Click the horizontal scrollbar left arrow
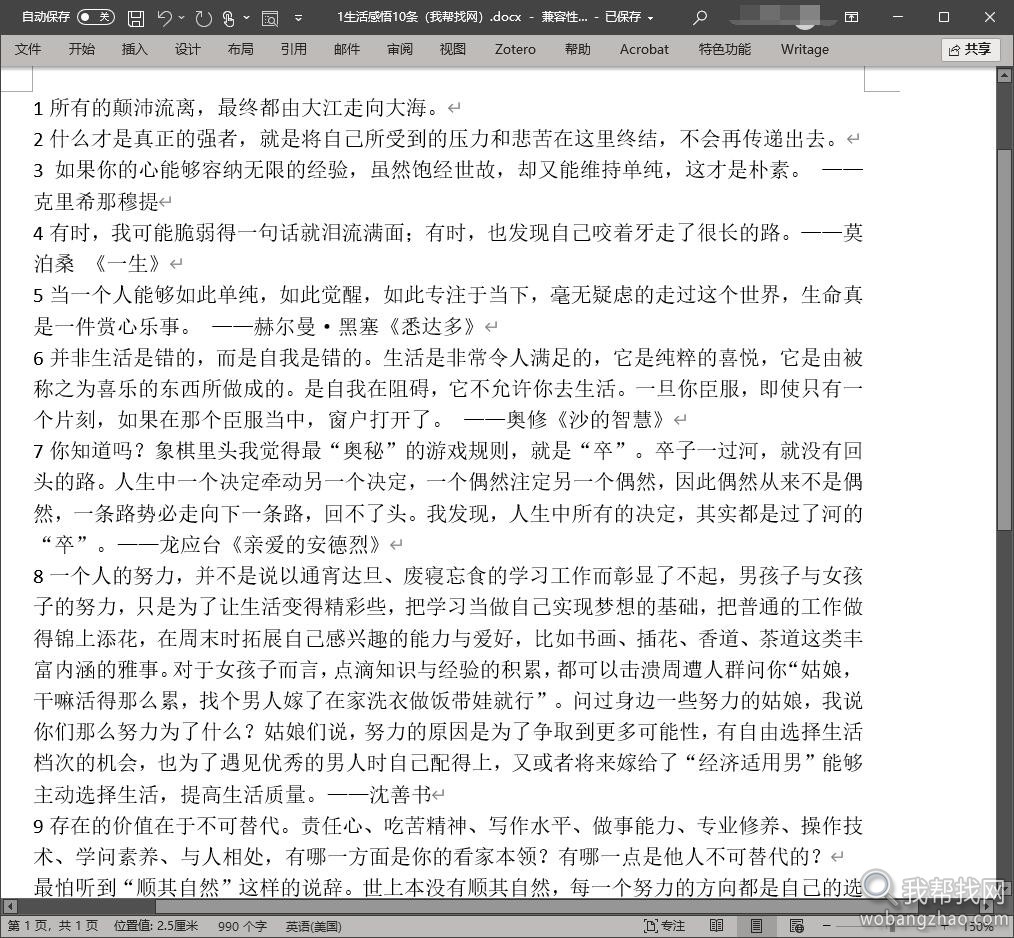This screenshot has width=1014, height=938. [x=8, y=906]
